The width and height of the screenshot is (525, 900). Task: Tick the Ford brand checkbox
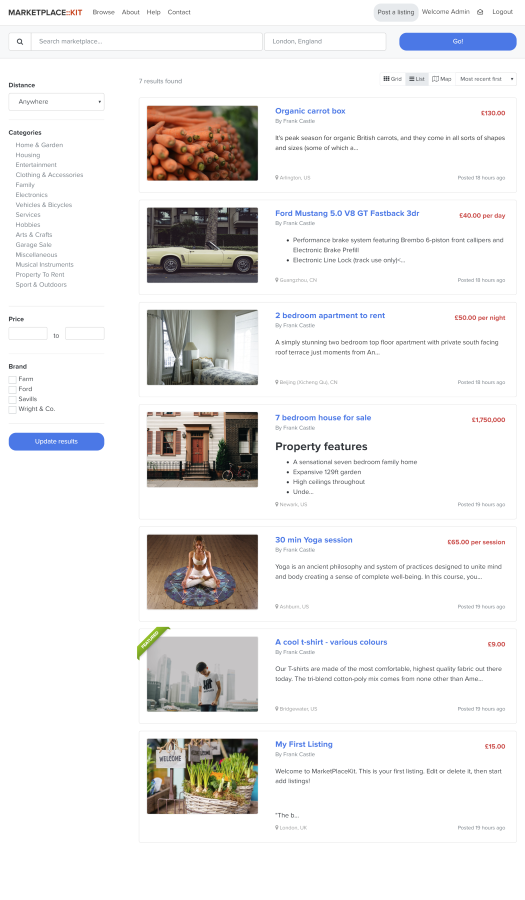coord(12,389)
